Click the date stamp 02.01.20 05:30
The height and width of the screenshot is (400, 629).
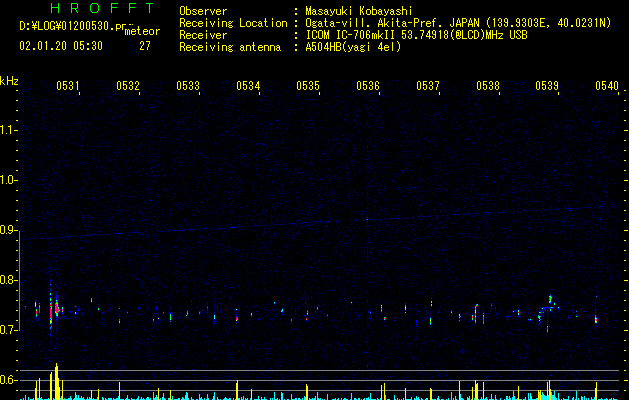tap(61, 46)
